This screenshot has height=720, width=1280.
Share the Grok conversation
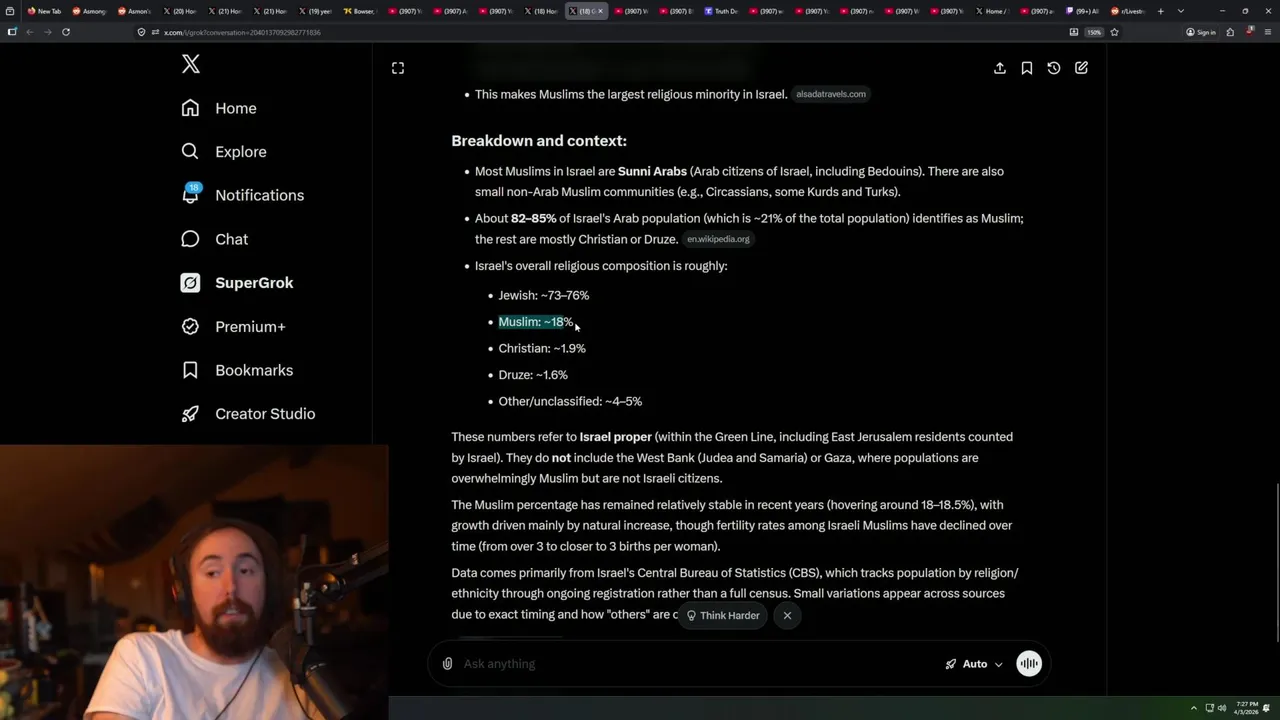[1000, 68]
